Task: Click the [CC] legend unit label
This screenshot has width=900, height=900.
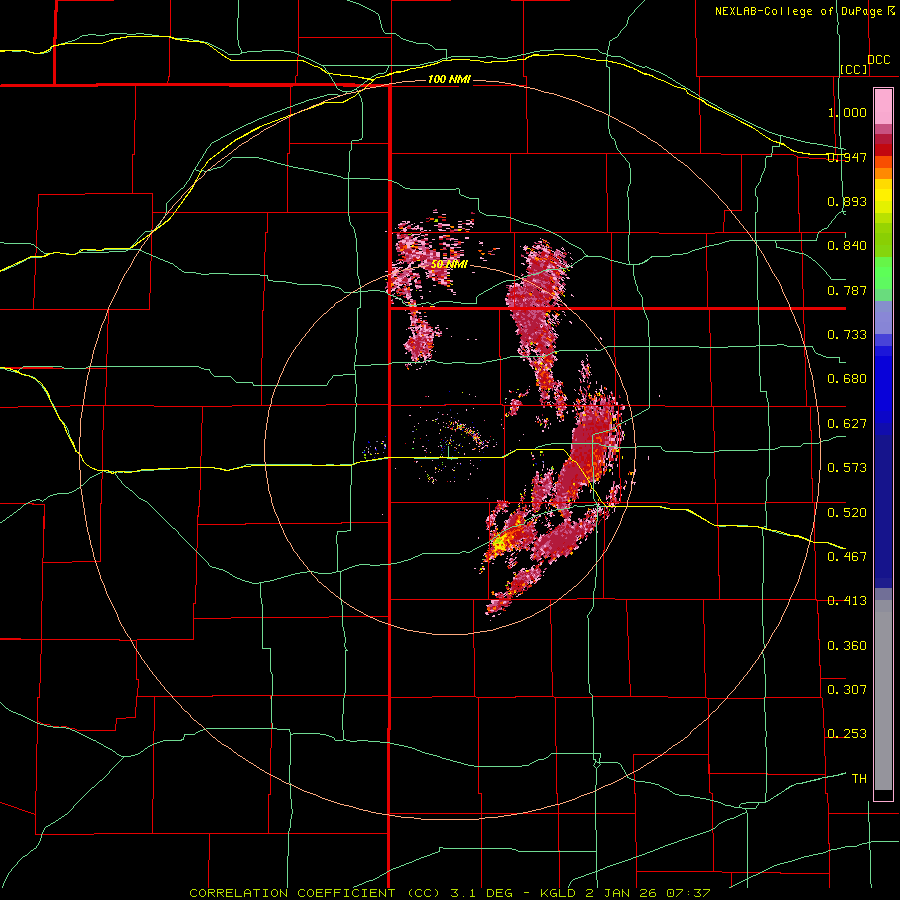Action: (854, 69)
